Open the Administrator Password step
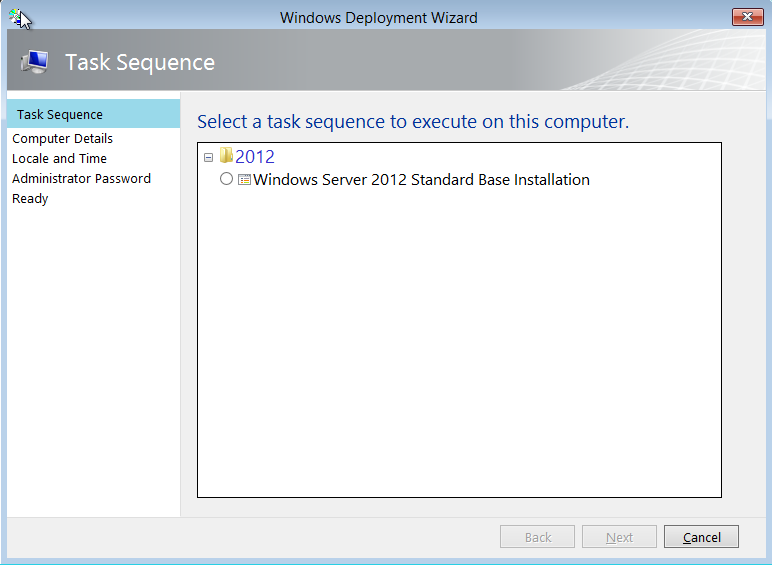This screenshot has height=565, width=772. point(81,179)
